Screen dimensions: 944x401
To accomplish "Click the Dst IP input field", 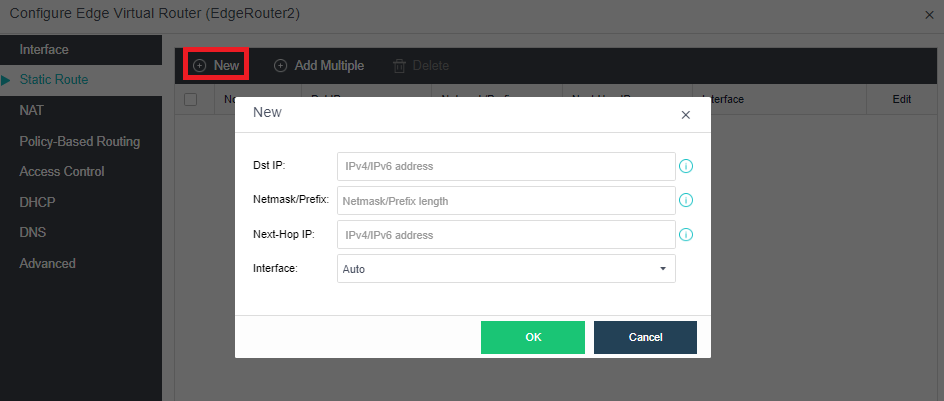I will (x=506, y=166).
